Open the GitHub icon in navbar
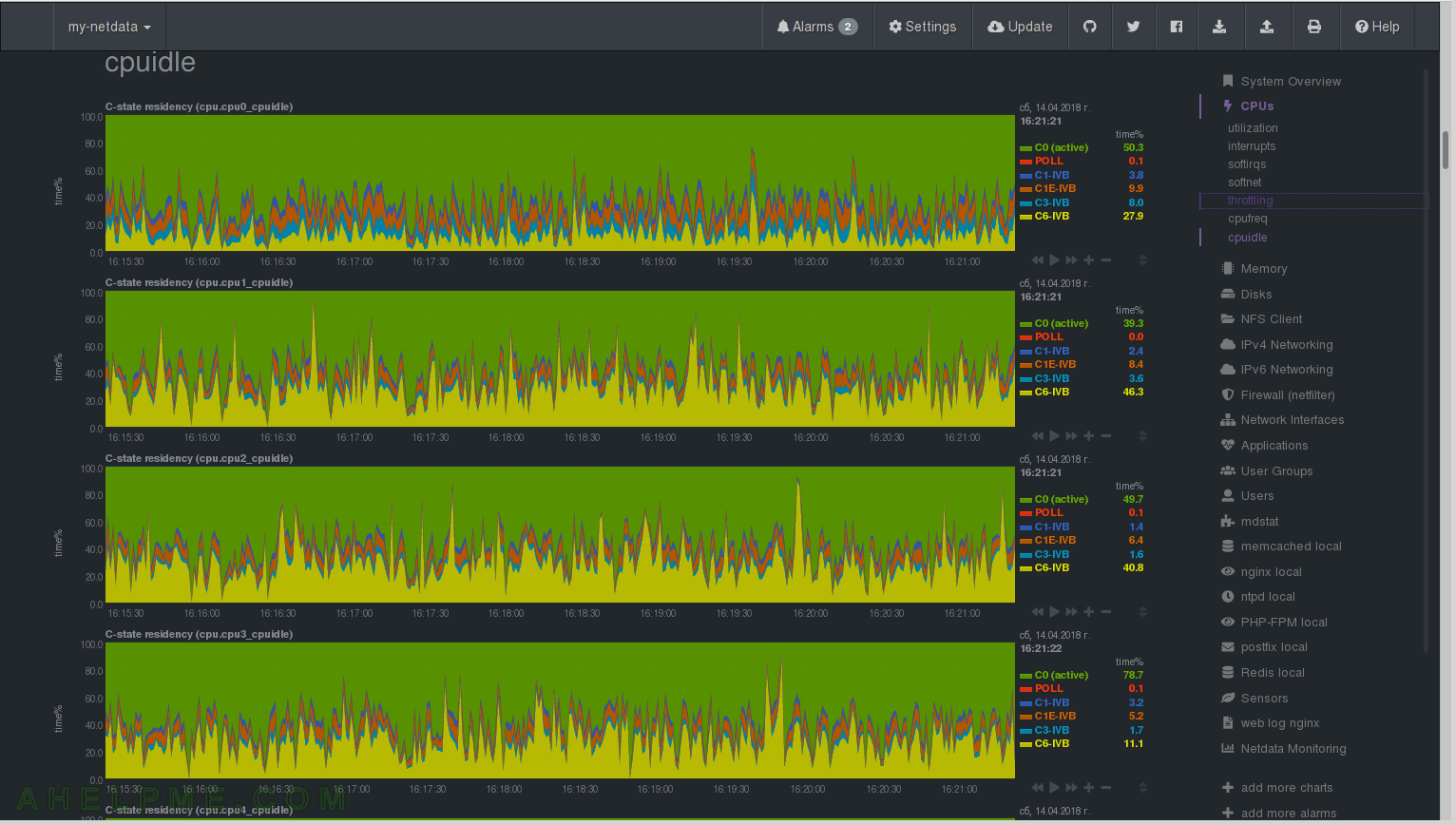The width and height of the screenshot is (1456, 825). tap(1090, 27)
